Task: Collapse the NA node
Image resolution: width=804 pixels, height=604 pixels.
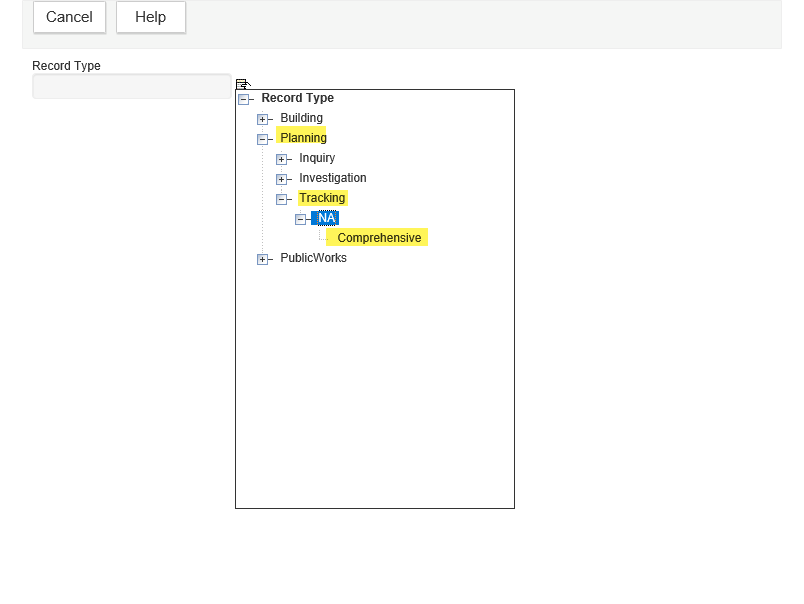Action: (300, 219)
